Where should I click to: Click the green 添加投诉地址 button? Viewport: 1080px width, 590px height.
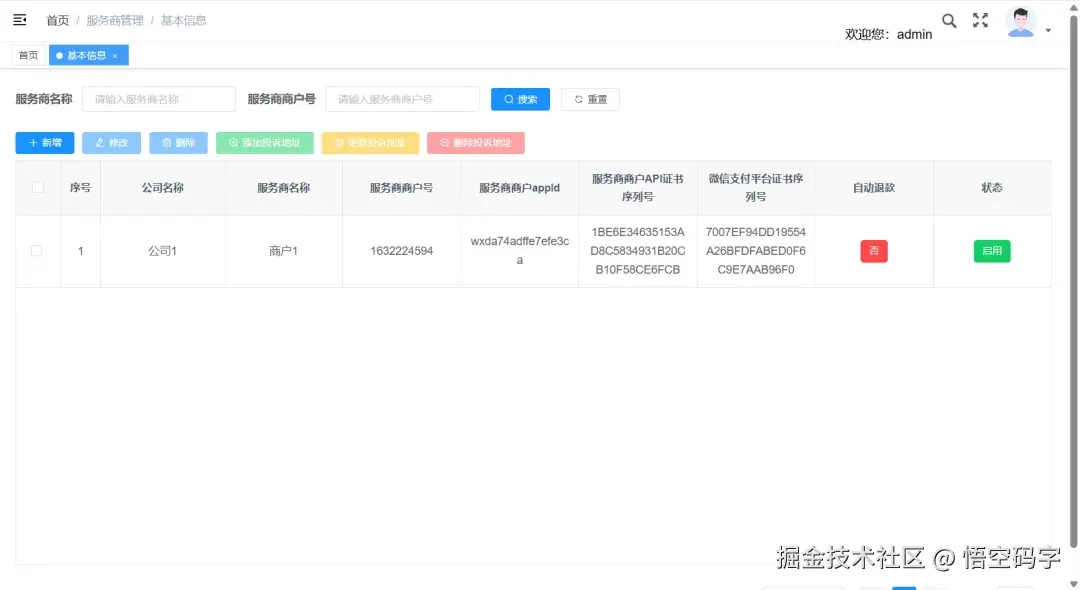click(x=264, y=142)
